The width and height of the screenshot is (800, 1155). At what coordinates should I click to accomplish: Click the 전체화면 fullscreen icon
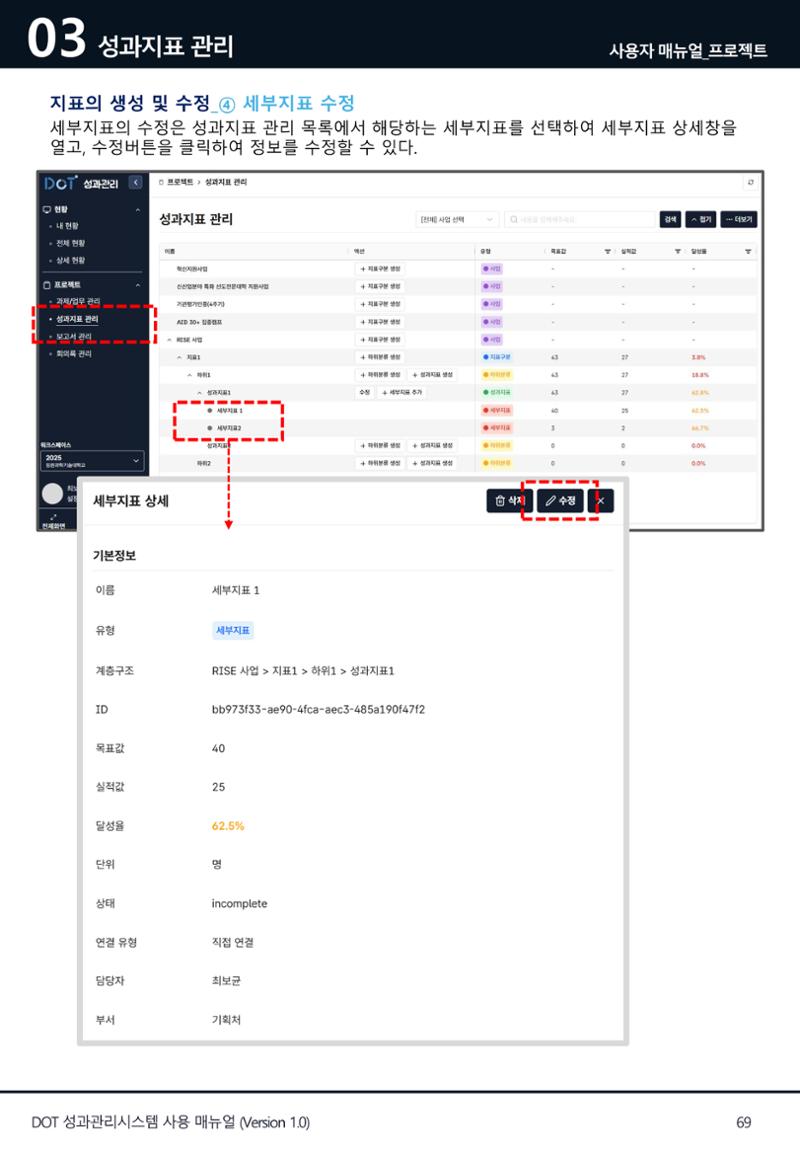tap(53, 517)
